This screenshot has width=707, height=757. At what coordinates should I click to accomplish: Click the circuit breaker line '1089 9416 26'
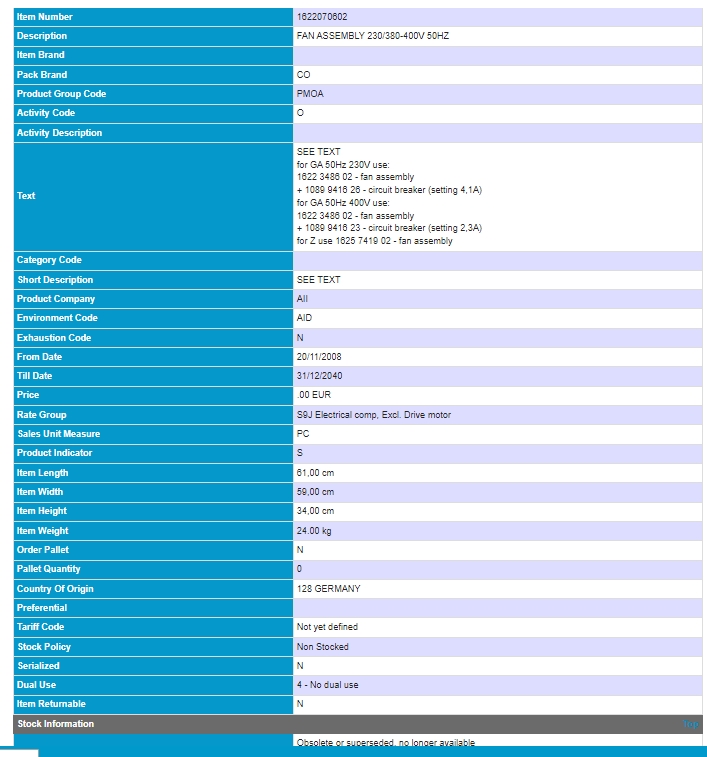(389, 190)
